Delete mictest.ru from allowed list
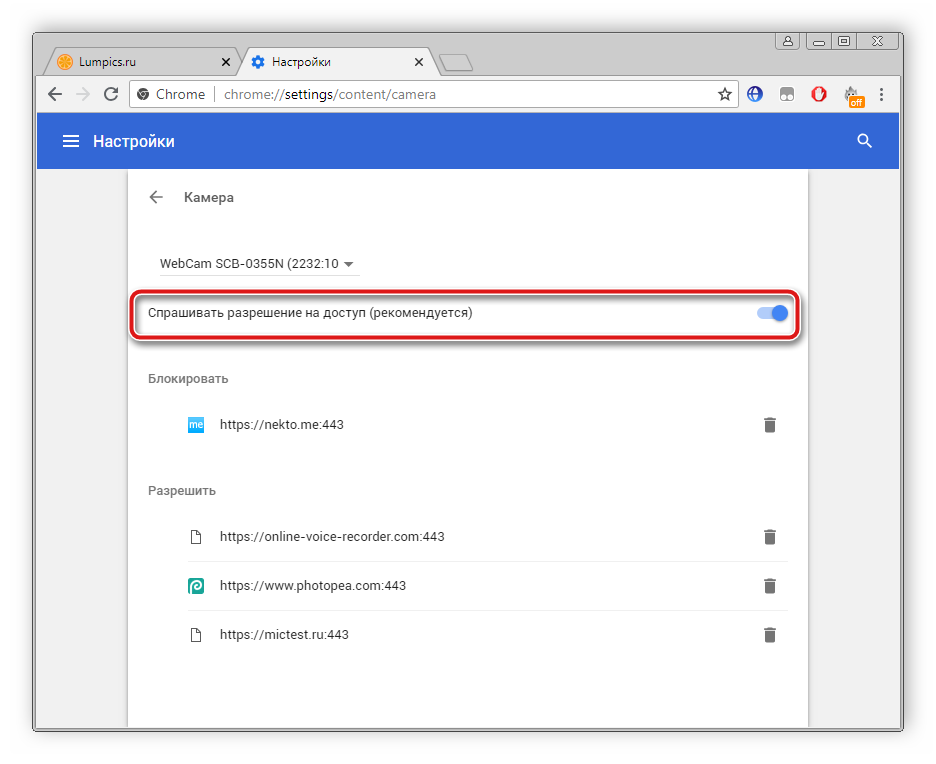The image size is (936, 764). 770,635
